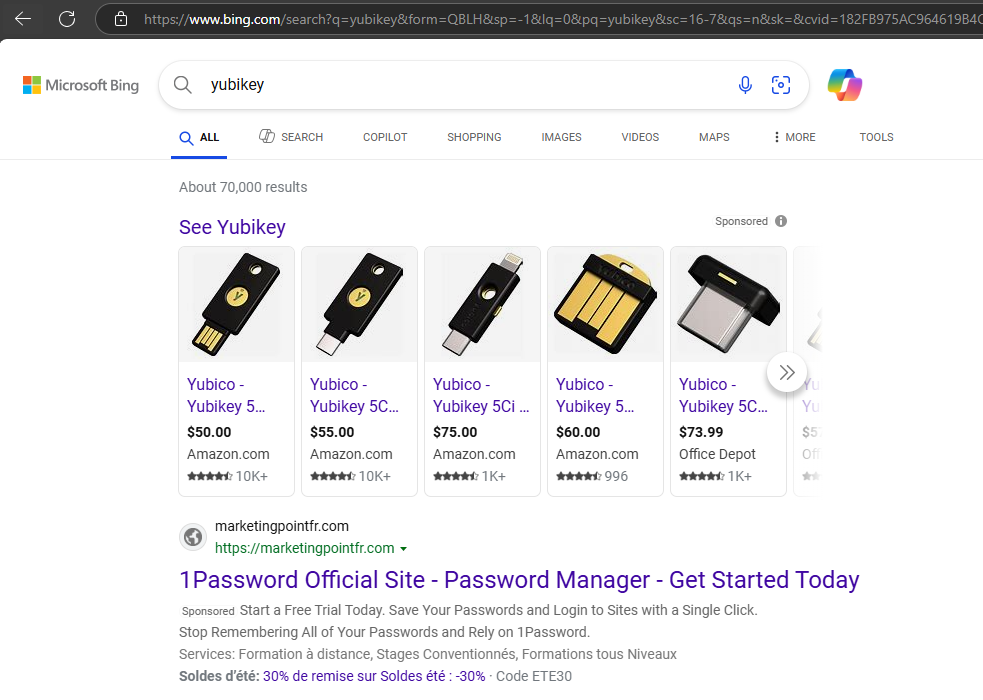Open visual search camera icon
Screen dimensions: 983x700
point(781,85)
